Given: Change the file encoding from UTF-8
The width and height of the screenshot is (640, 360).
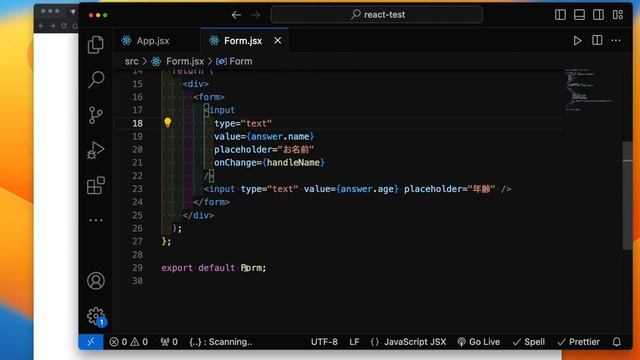Looking at the screenshot, I should pyautogui.click(x=324, y=342).
